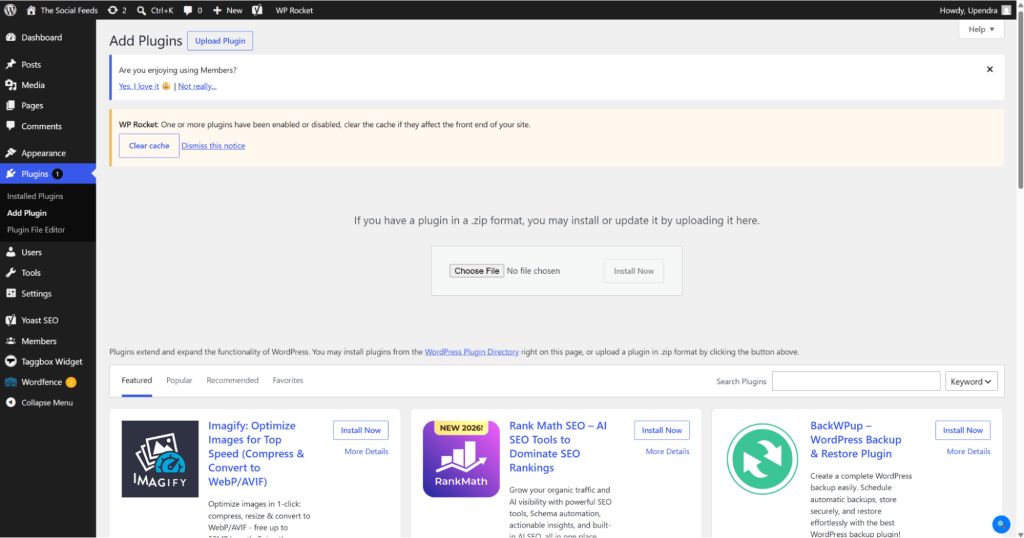This screenshot has width=1024, height=538.
Task: Open the WordPress Plugin Directory link
Action: tap(472, 352)
